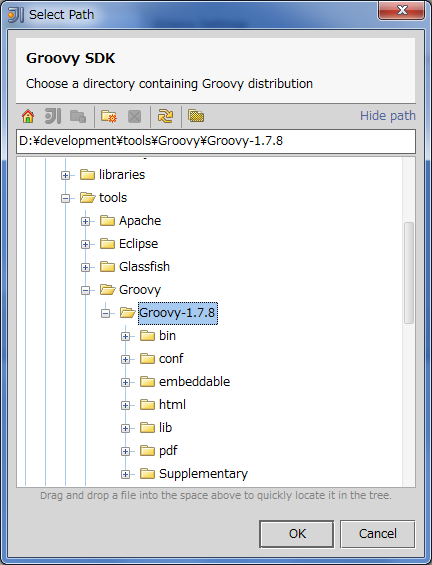
Task: Collapse the Groovy-1.7.8 folder node
Action: [x=105, y=313]
